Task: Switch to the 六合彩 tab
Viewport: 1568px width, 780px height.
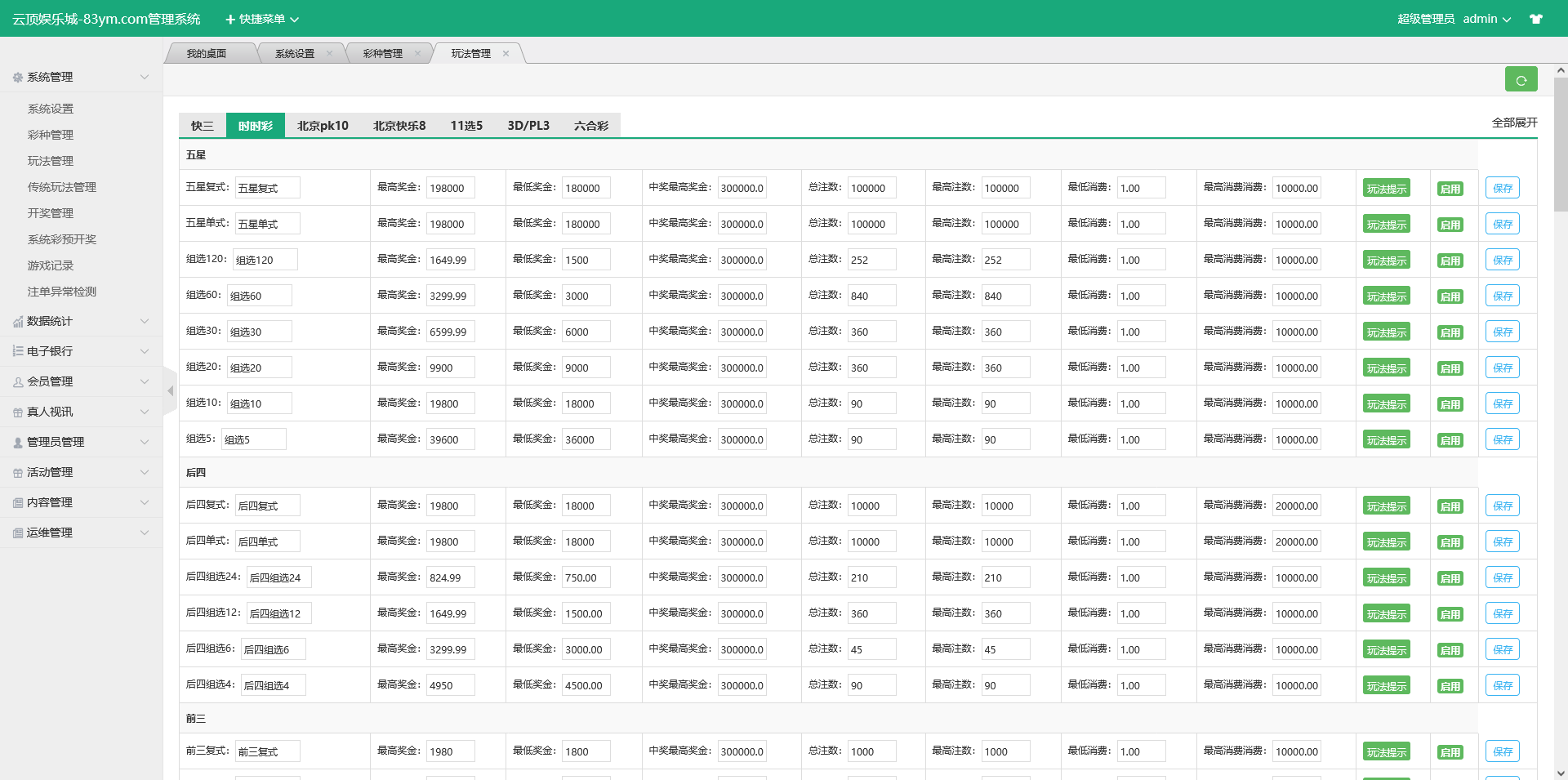Action: pyautogui.click(x=591, y=126)
